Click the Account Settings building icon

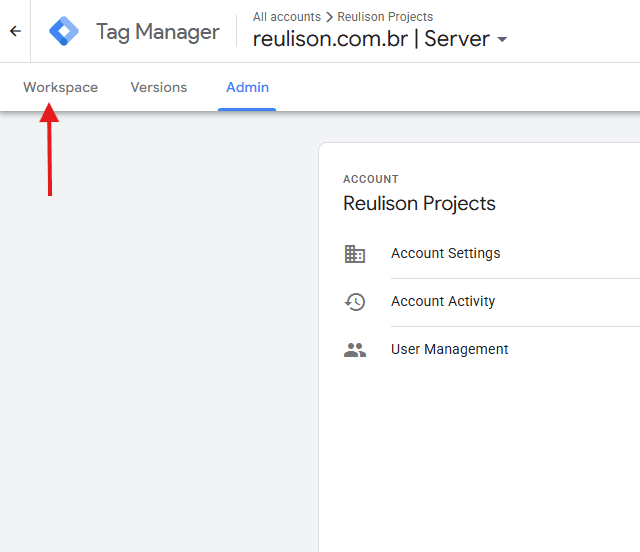tap(355, 254)
